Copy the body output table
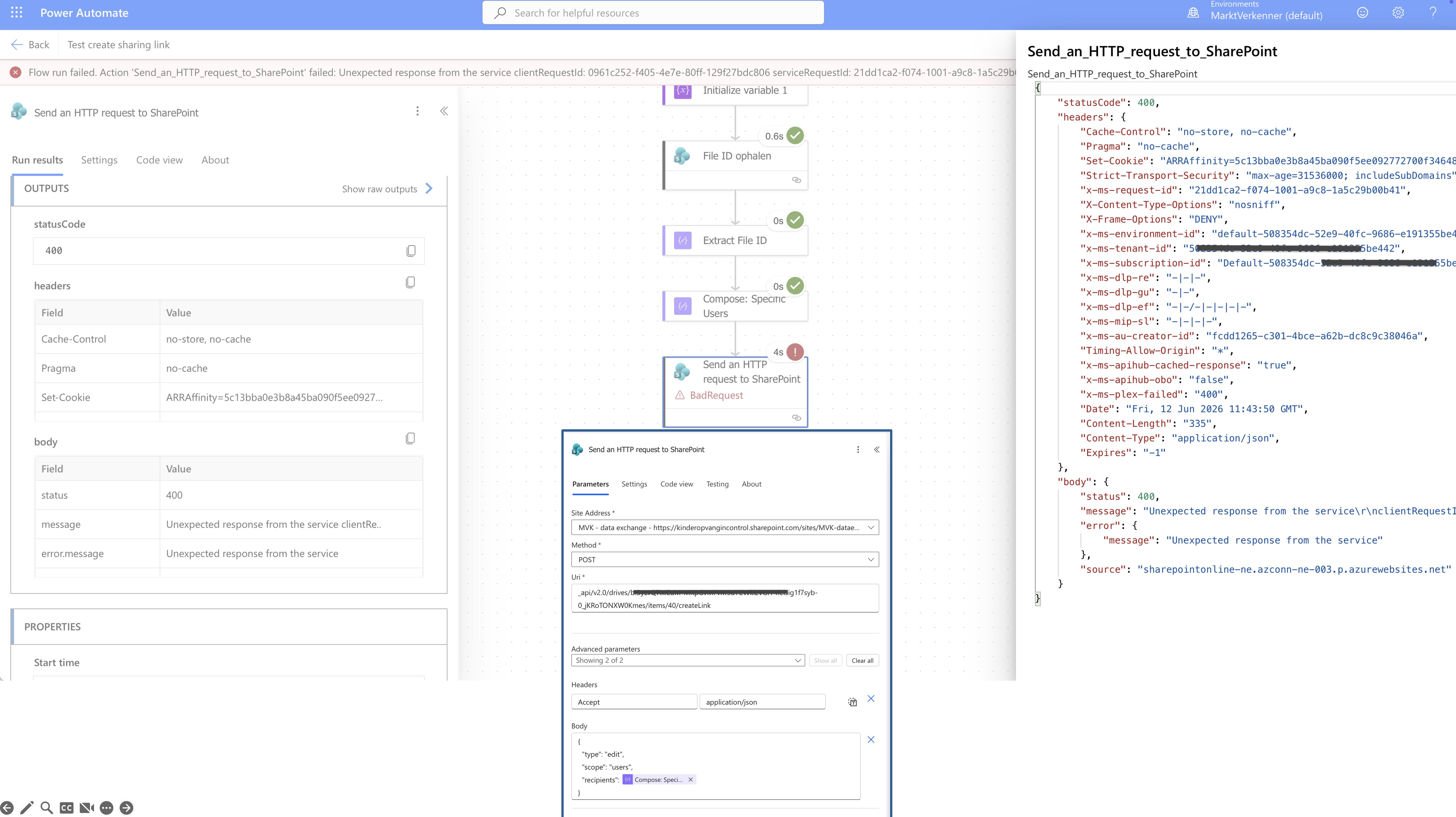1456x817 pixels. 410,438
